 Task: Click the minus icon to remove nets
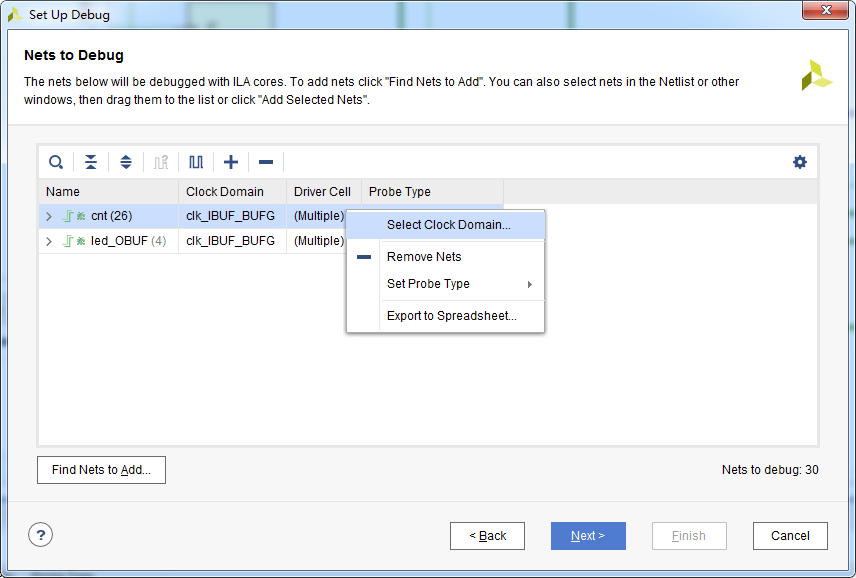[x=266, y=162]
